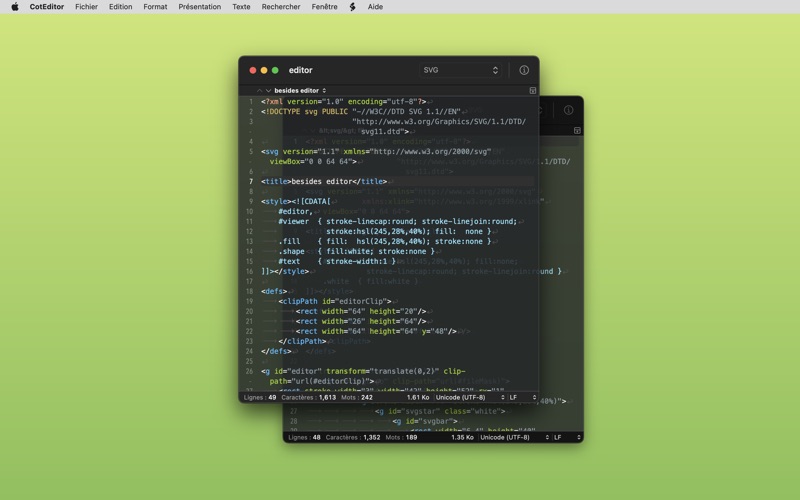Image resolution: width=800 pixels, height=500 pixels.
Task: Toggle the inspector info icon in front window
Action: point(524,70)
